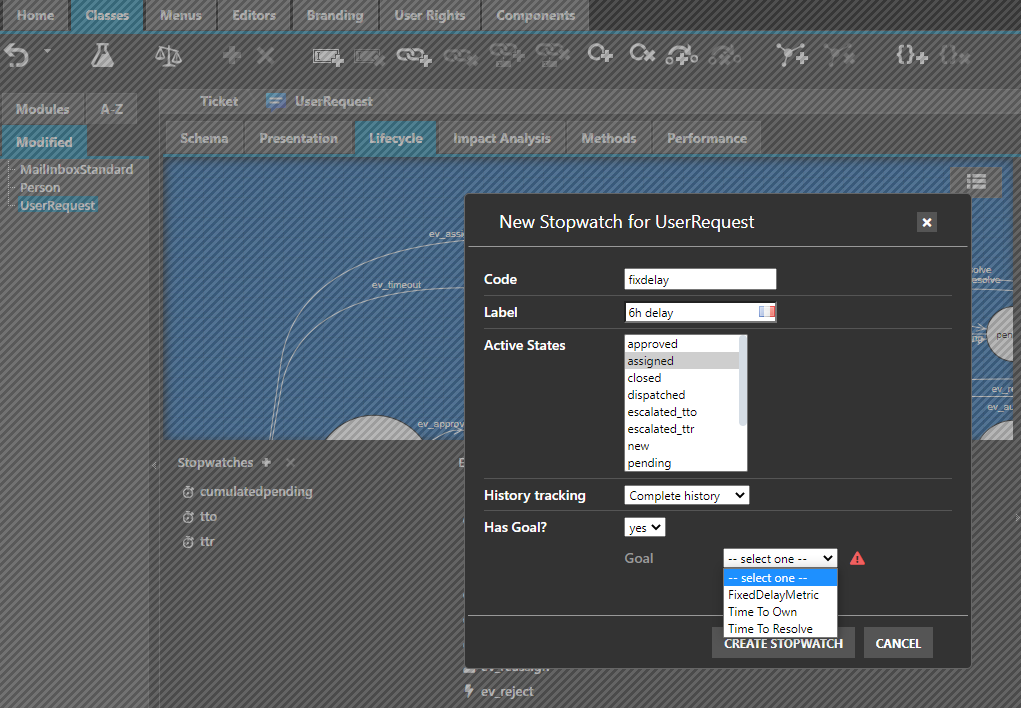1021x708 pixels.
Task: Click the flag icon in Label field
Action: 766,312
